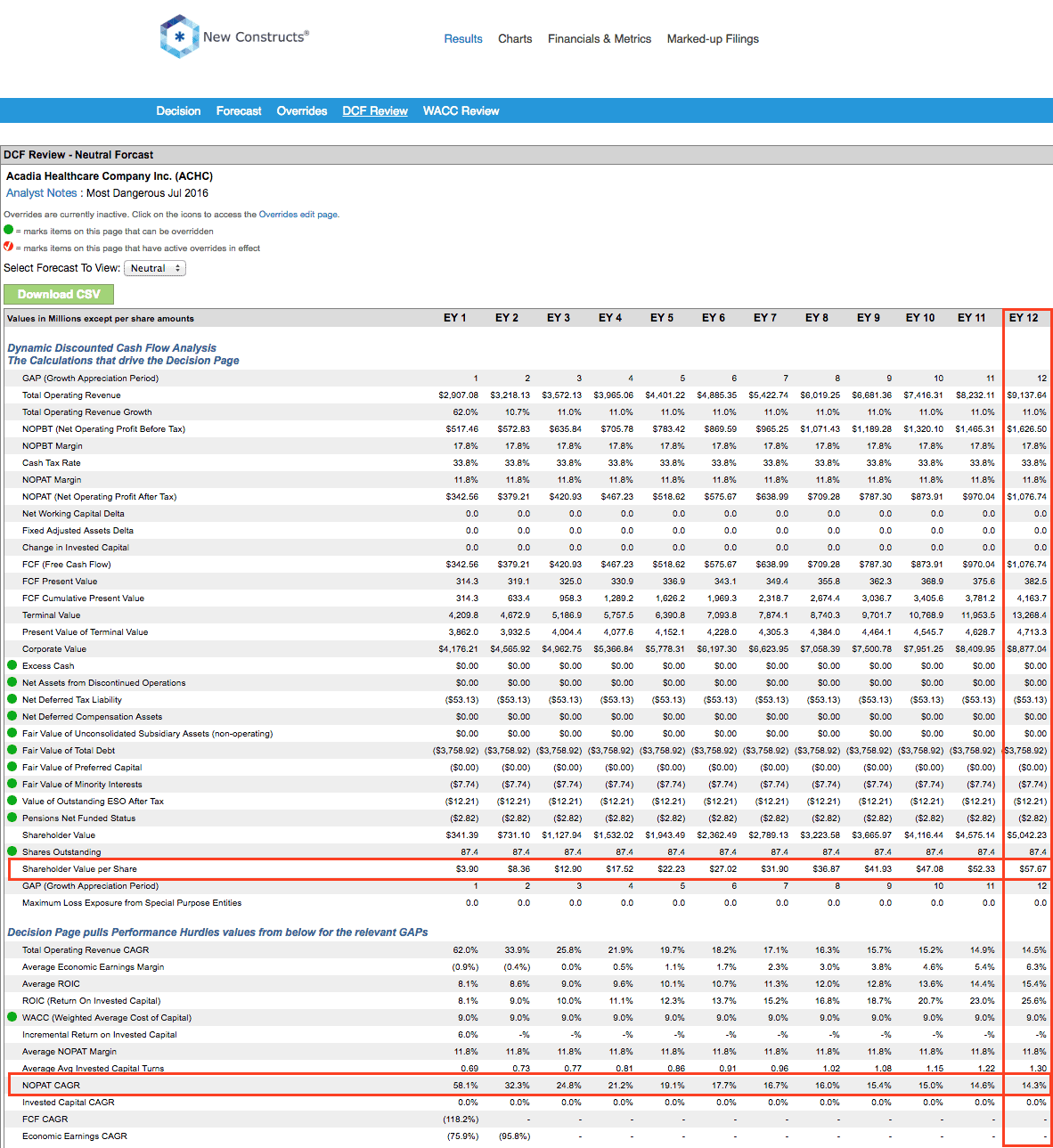Follow the Overrides edit page link
The height and width of the screenshot is (1148, 1053).
point(298,215)
